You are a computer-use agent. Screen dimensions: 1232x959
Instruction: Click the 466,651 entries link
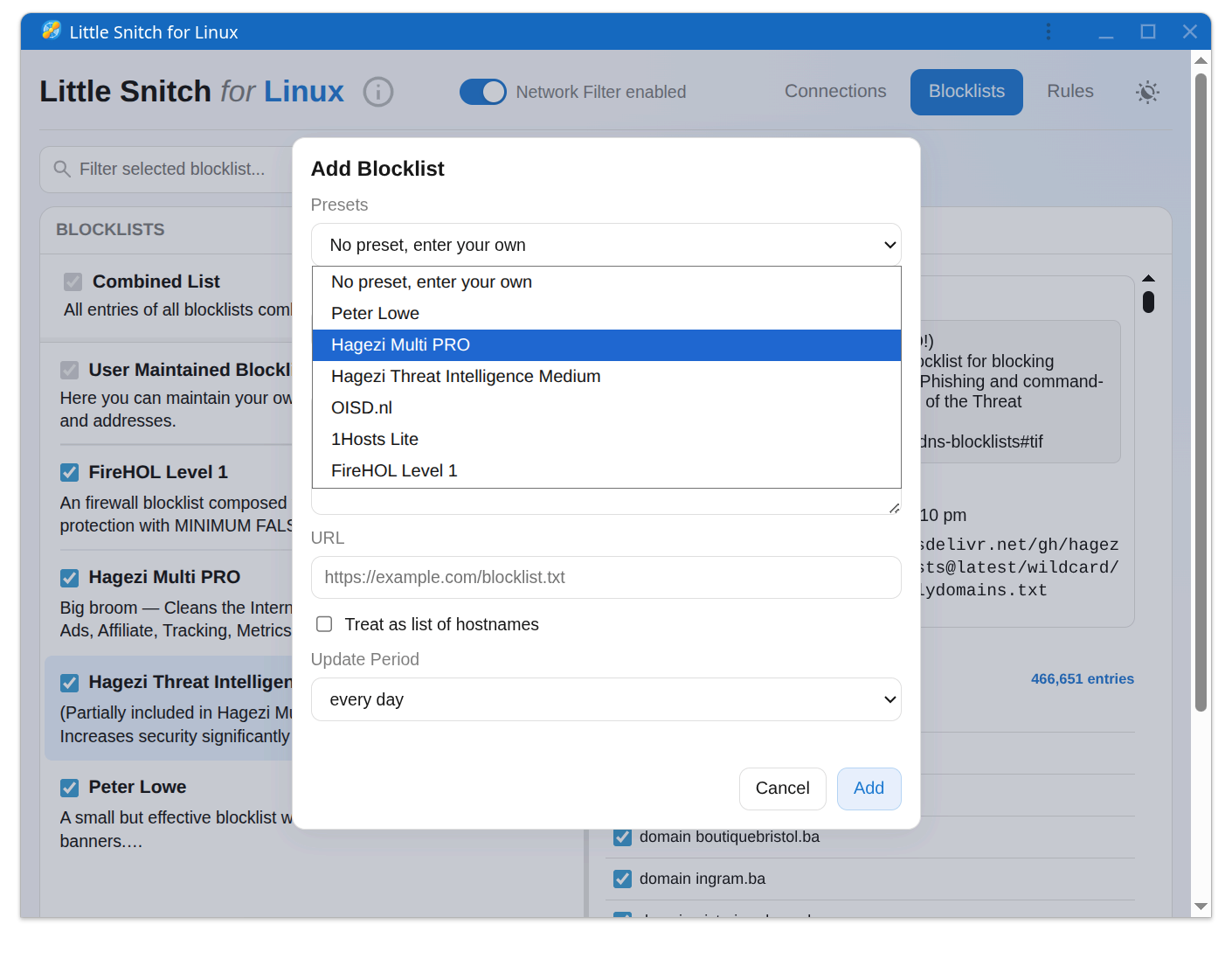pyautogui.click(x=1082, y=679)
